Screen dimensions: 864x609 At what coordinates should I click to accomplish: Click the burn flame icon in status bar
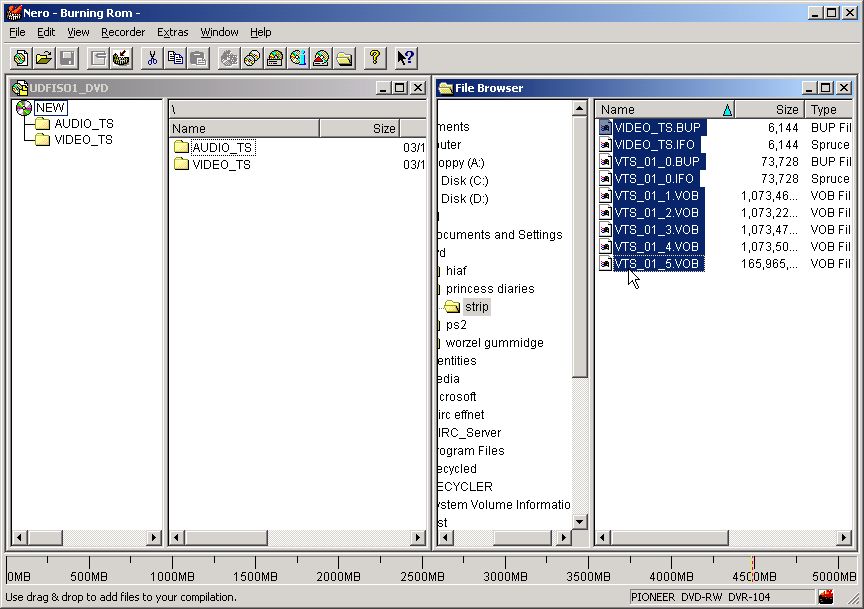826,597
